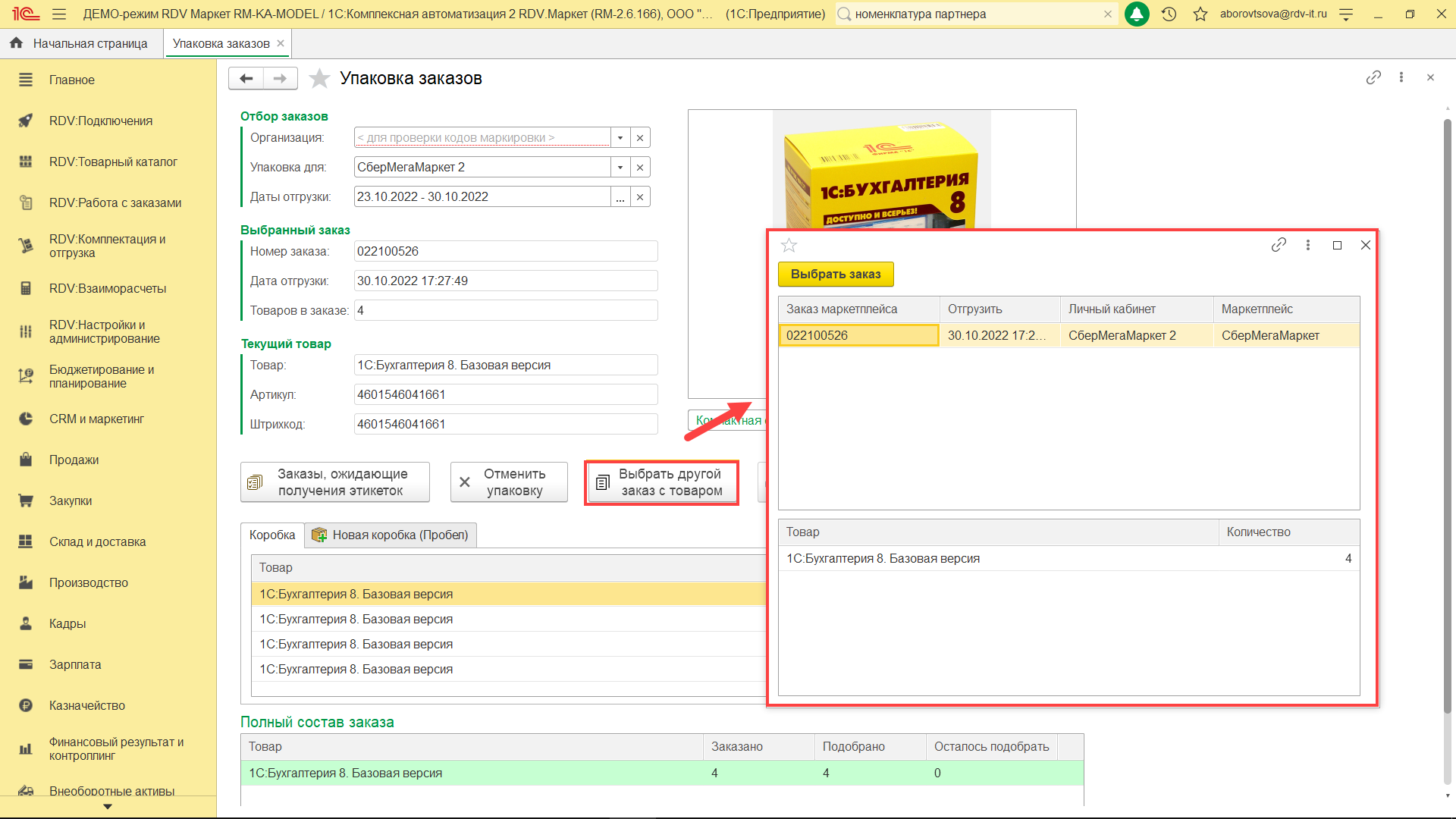Screen dimensions: 1456x819
Task: Star the Упаковка заказов form as a favorite
Action: tap(320, 78)
